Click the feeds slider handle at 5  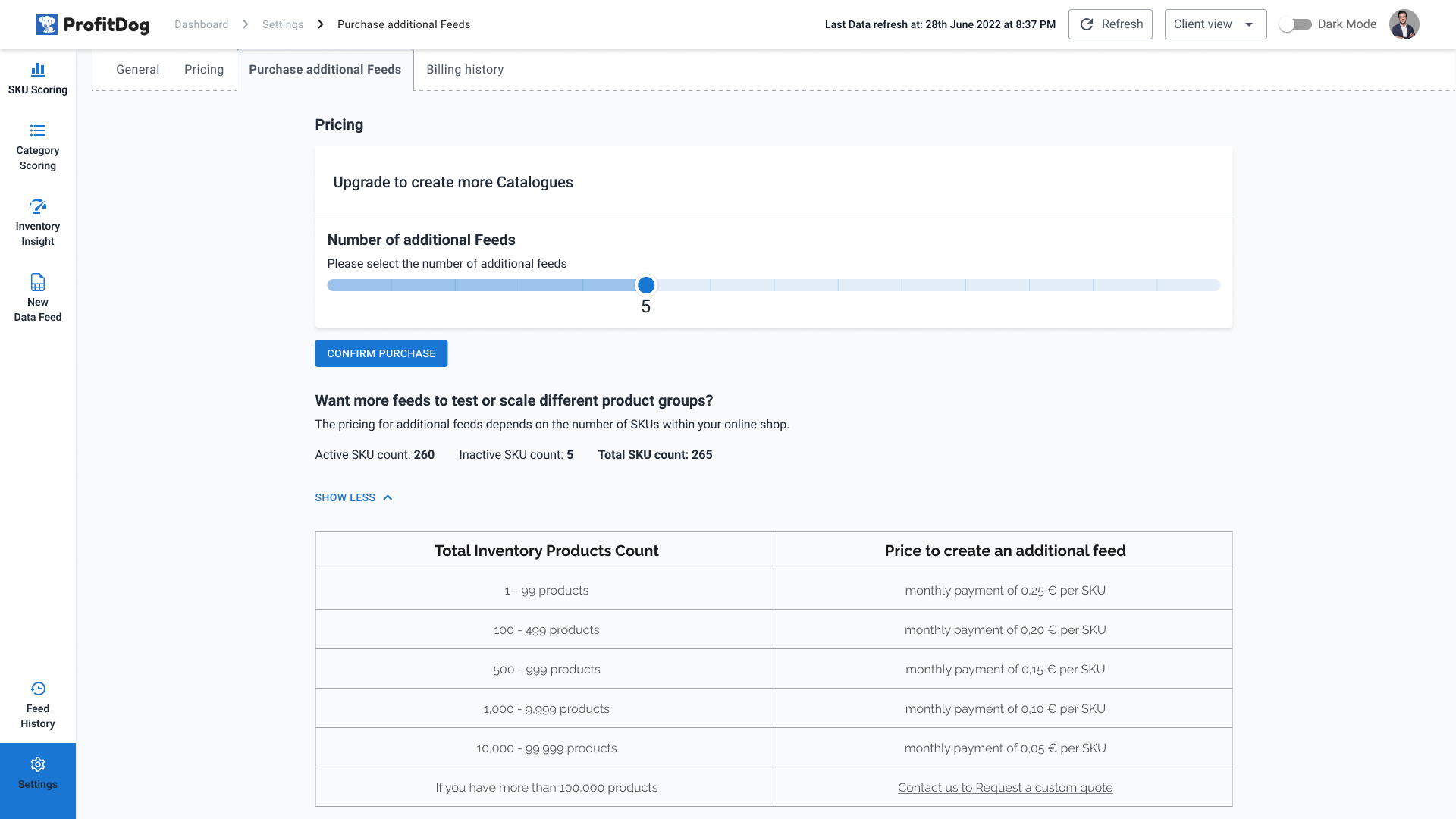(x=646, y=285)
